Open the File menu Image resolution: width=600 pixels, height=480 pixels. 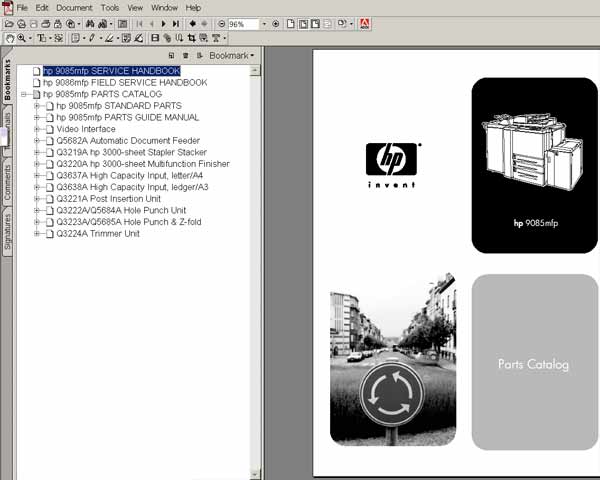coord(22,8)
